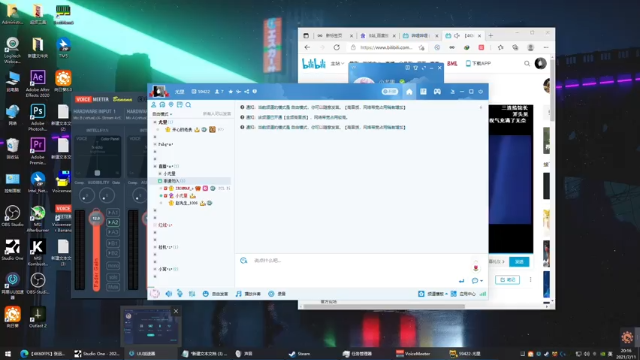Image resolution: width=640 pixels, height=360 pixels.
Task: Click the browser address bar with bilibili URL
Action: 388,47
